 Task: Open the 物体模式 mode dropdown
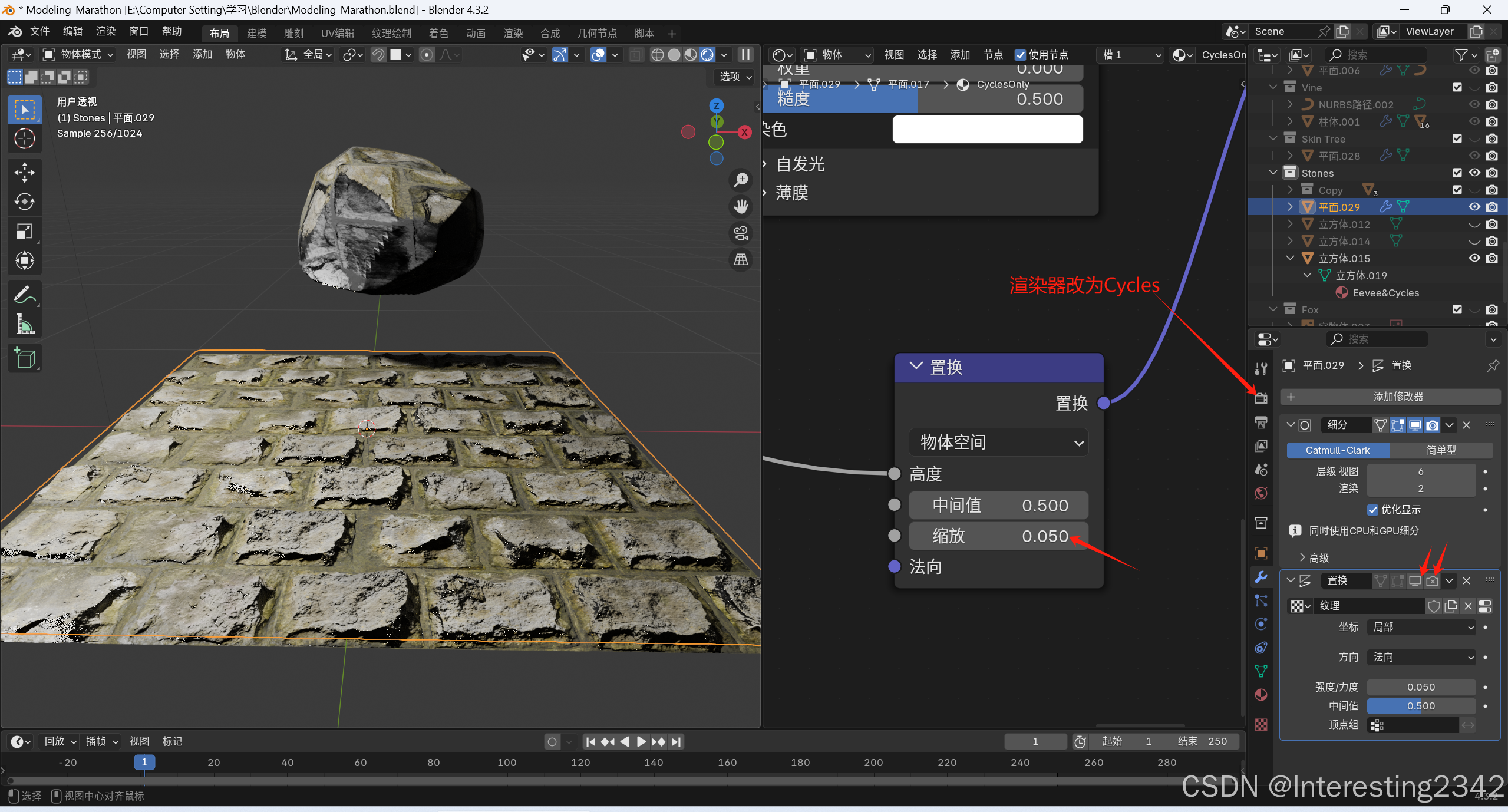pos(77,55)
